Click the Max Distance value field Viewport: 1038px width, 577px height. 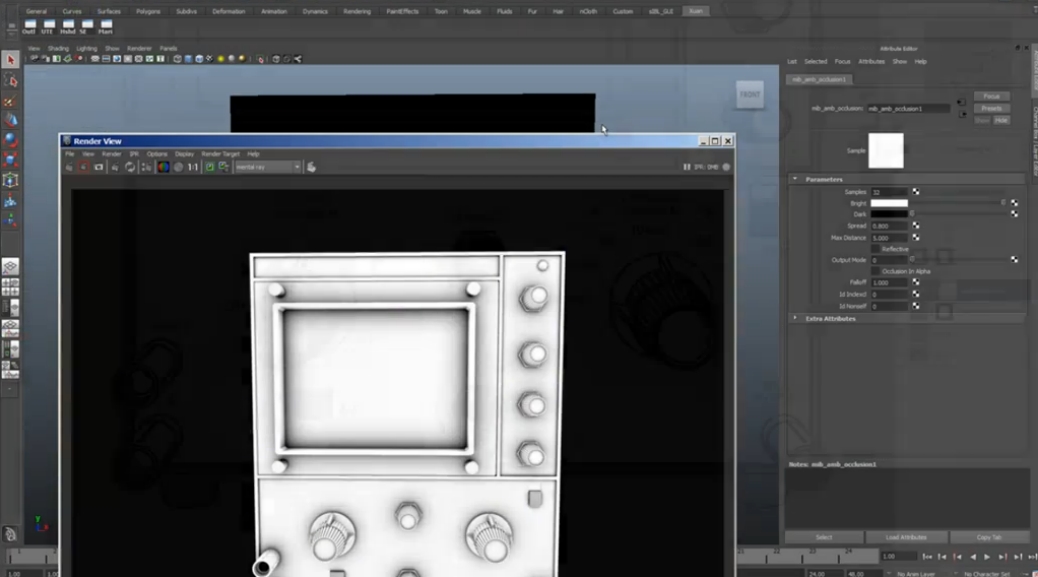(889, 238)
